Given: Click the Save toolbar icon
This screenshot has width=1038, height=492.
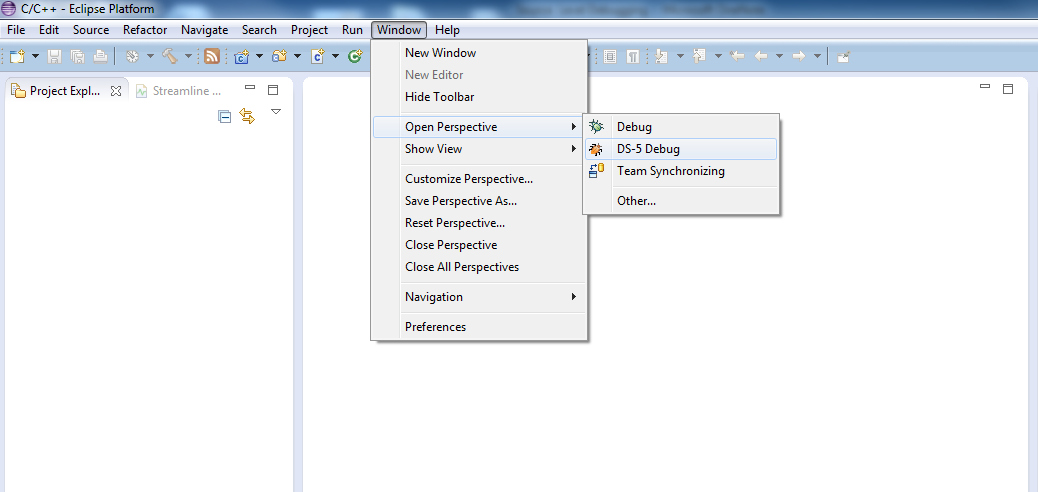Looking at the screenshot, I should click(x=54, y=56).
